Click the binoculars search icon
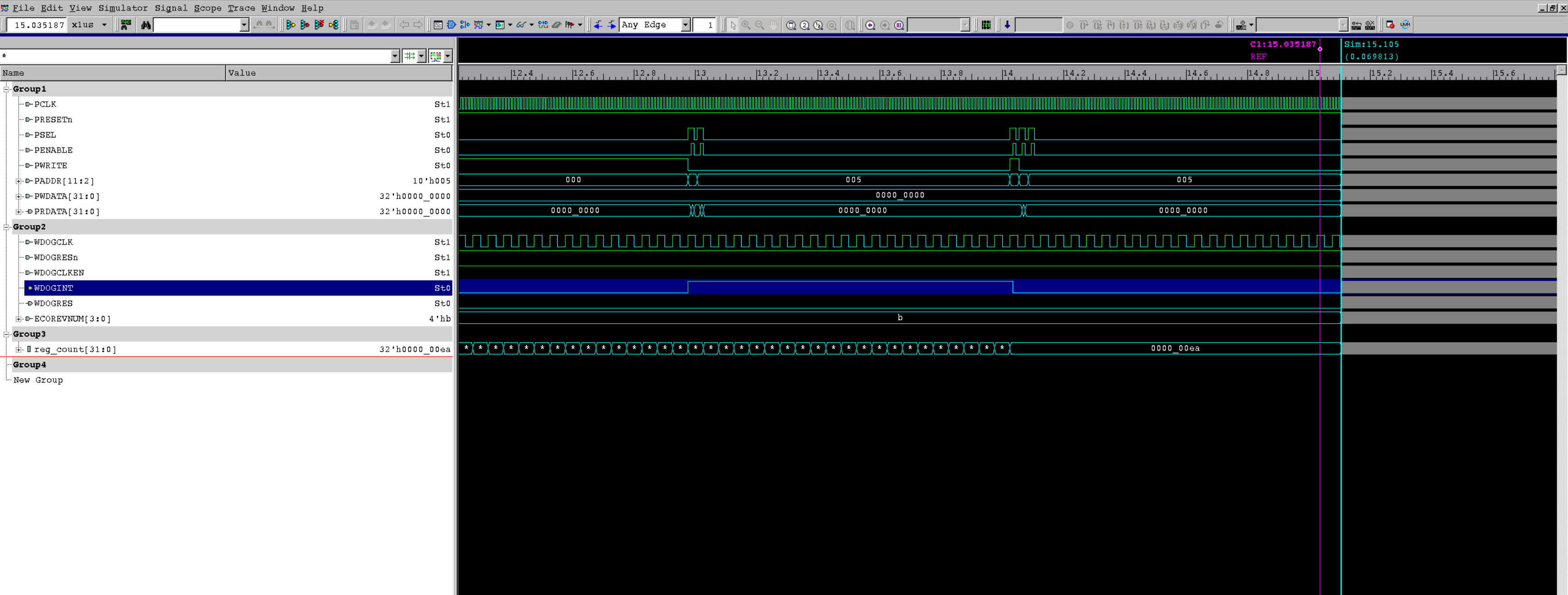1568x595 pixels. pos(145,25)
